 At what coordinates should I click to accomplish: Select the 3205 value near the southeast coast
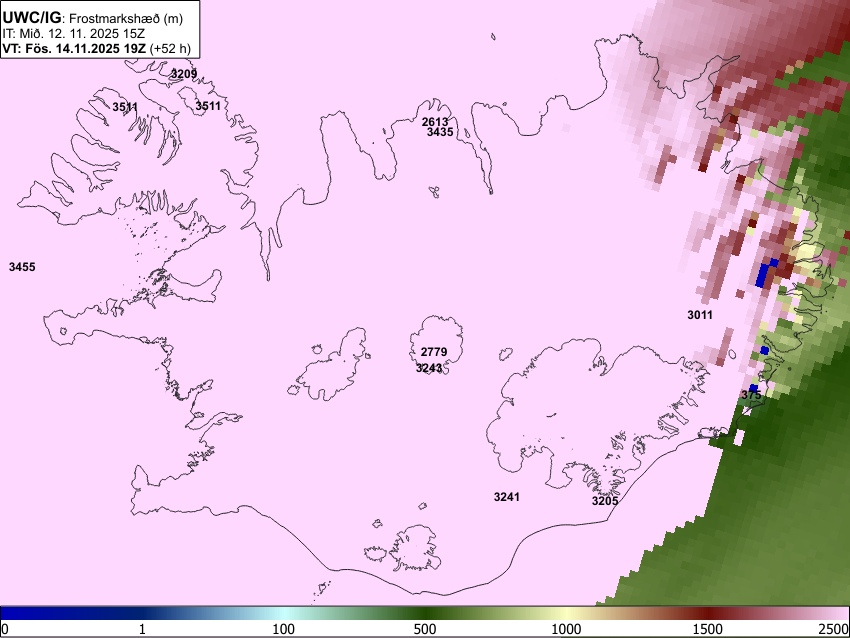click(x=605, y=501)
